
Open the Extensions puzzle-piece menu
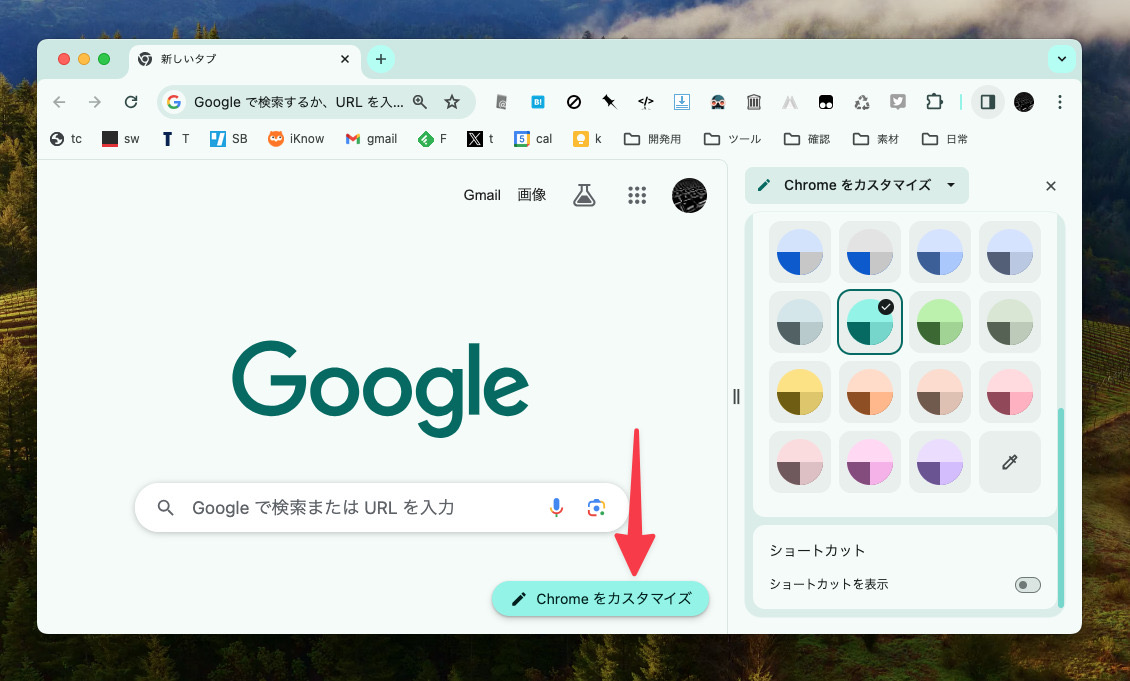pyautogui.click(x=933, y=101)
